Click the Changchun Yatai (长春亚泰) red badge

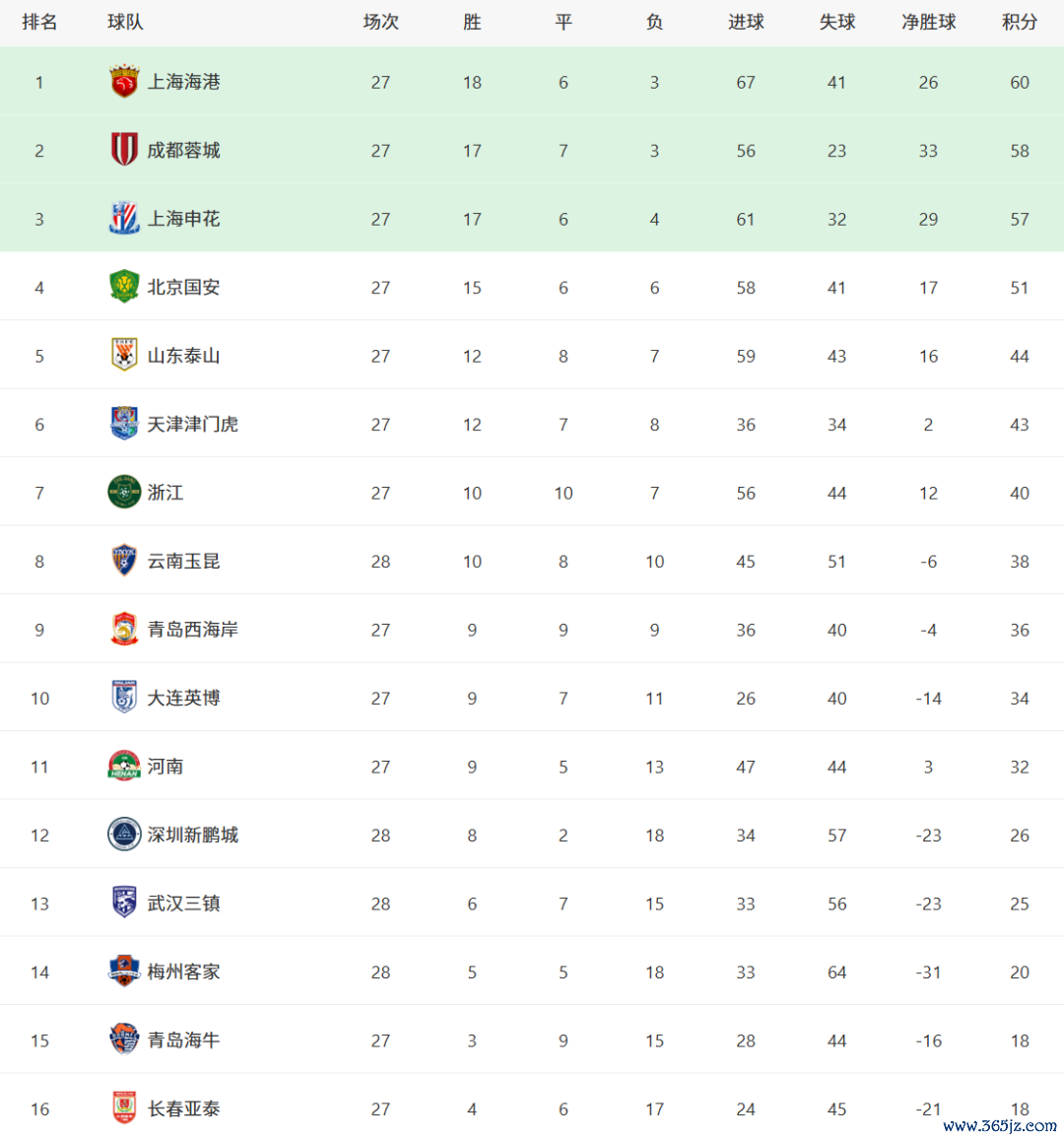[x=124, y=1108]
